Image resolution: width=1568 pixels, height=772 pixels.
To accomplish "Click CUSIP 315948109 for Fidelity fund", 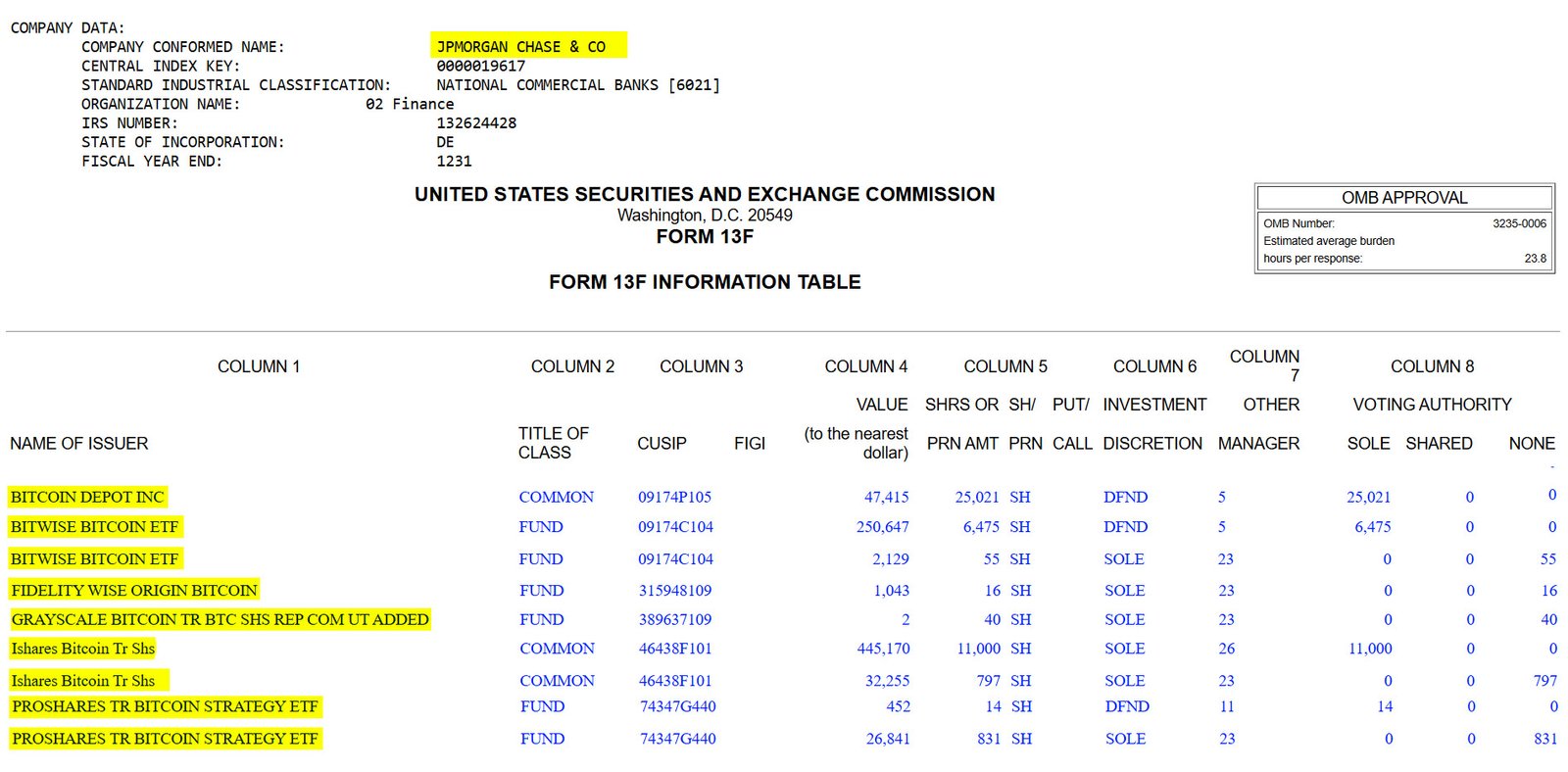I will 675,591.
